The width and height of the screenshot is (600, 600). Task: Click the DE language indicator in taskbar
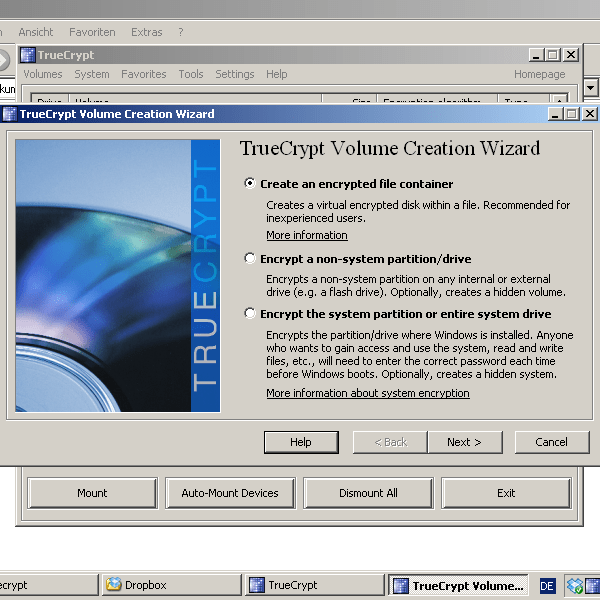pos(547,586)
